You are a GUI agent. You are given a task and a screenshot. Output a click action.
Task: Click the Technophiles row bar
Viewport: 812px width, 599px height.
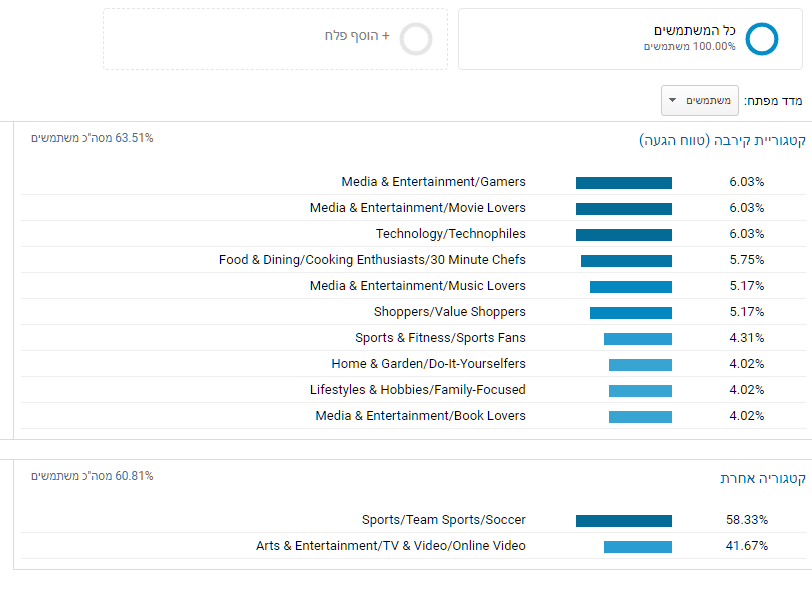[624, 235]
